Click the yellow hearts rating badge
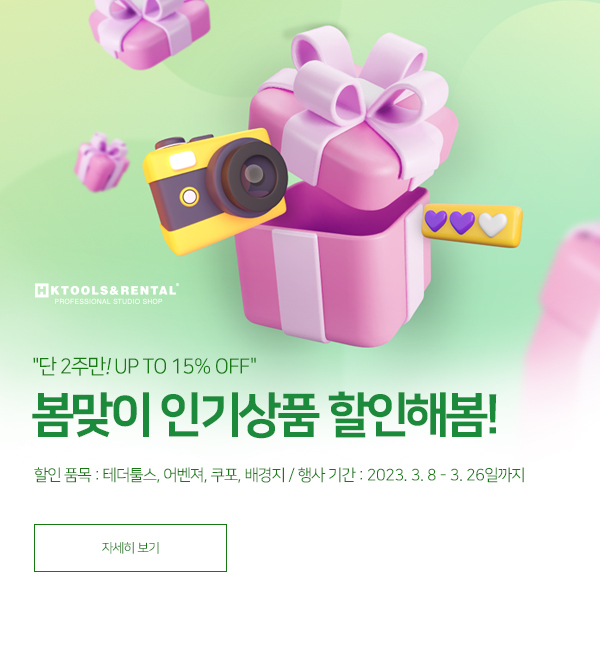The image size is (600, 650). coord(472,226)
